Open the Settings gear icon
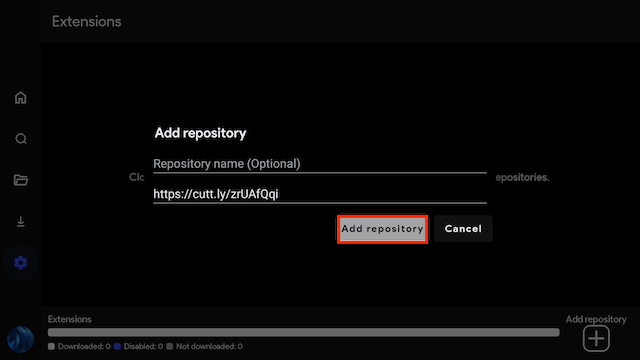The image size is (640, 360). click(x=20, y=262)
